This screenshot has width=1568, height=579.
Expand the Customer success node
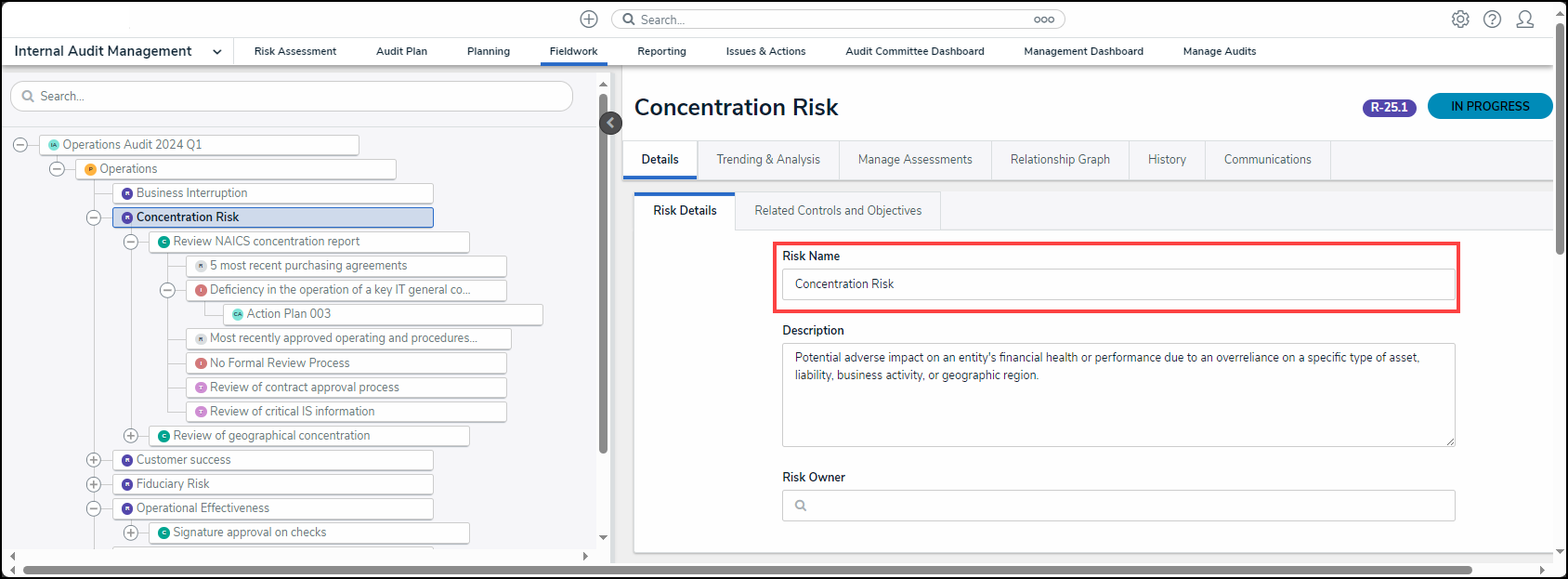click(94, 460)
